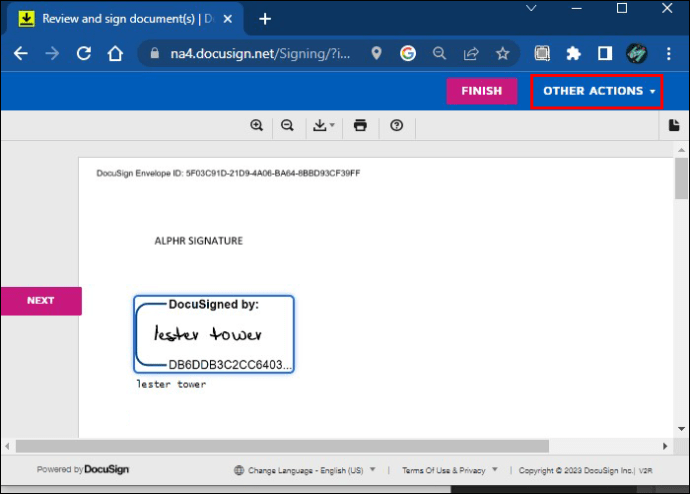Click the browser zoom magnifier in address bar
The height and width of the screenshot is (494, 690).
(x=439, y=54)
